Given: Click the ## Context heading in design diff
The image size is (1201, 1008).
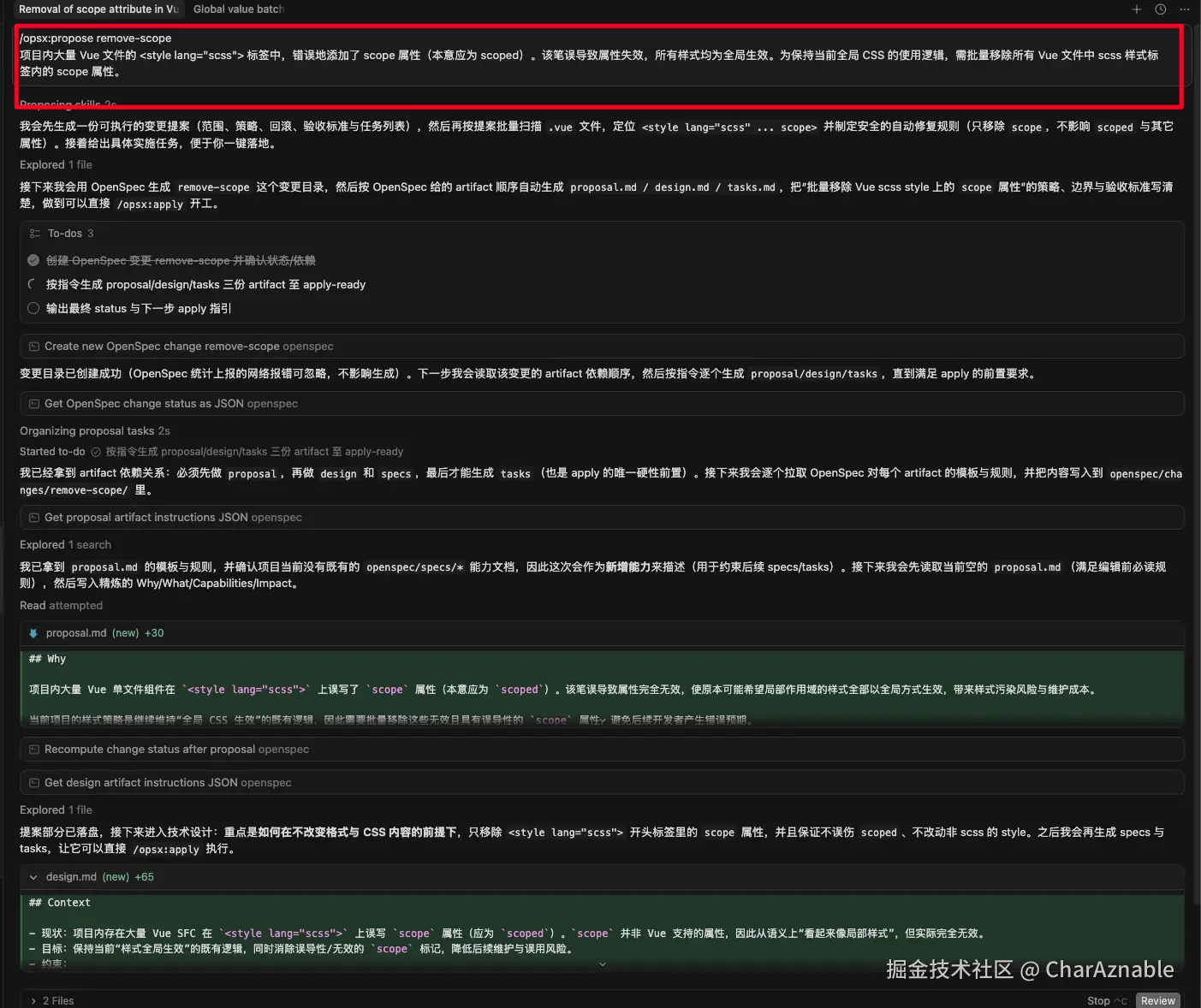Looking at the screenshot, I should pos(59,903).
